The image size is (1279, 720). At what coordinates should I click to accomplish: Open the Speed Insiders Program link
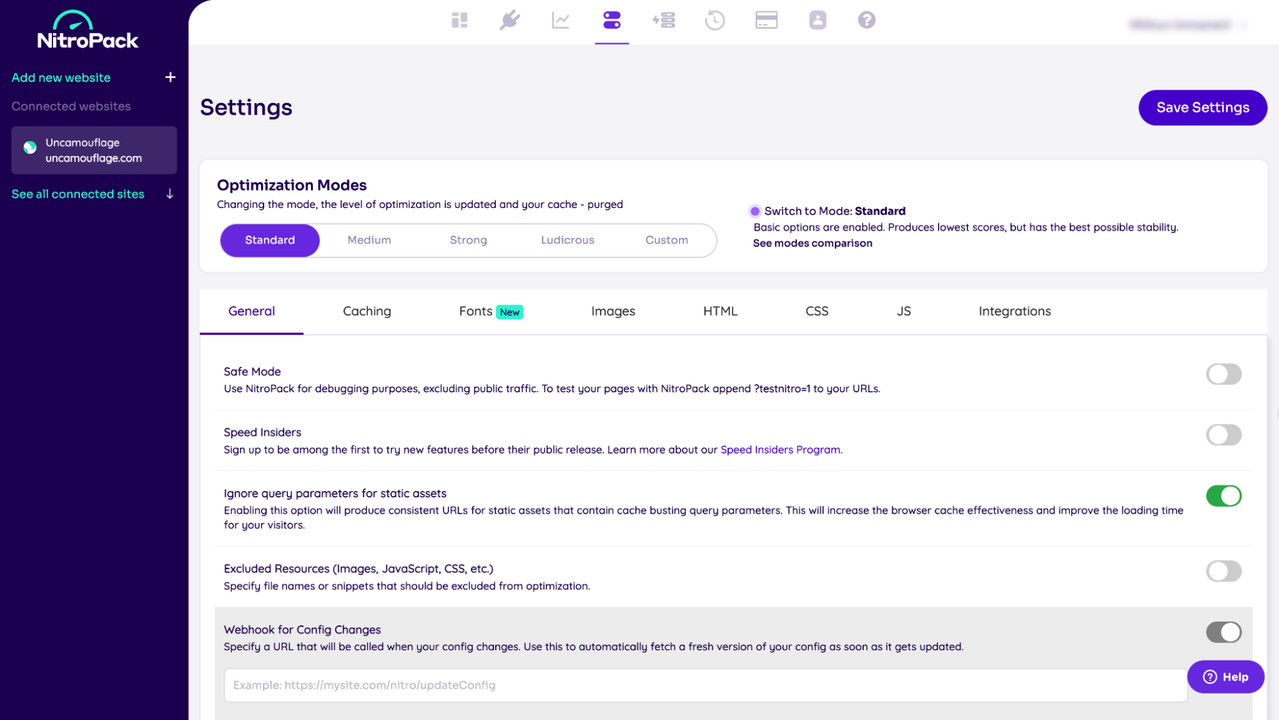pyautogui.click(x=780, y=449)
